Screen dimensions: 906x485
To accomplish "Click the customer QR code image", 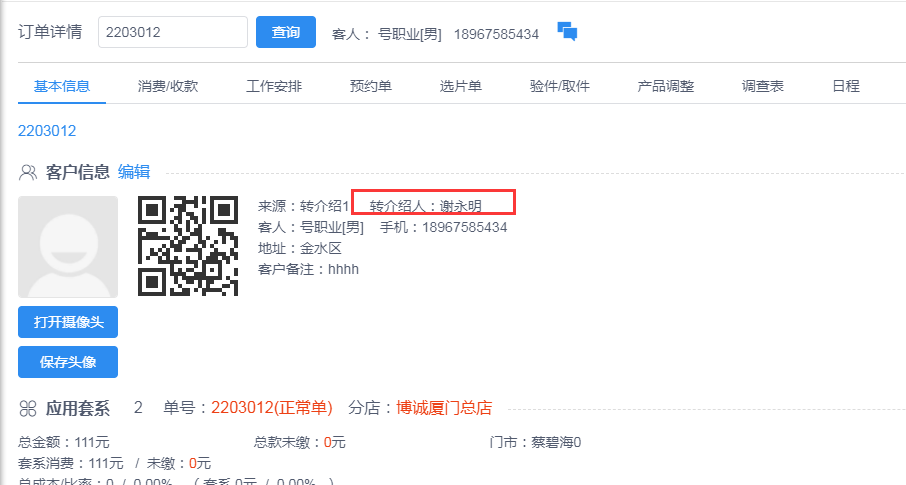I will pos(188,246).
